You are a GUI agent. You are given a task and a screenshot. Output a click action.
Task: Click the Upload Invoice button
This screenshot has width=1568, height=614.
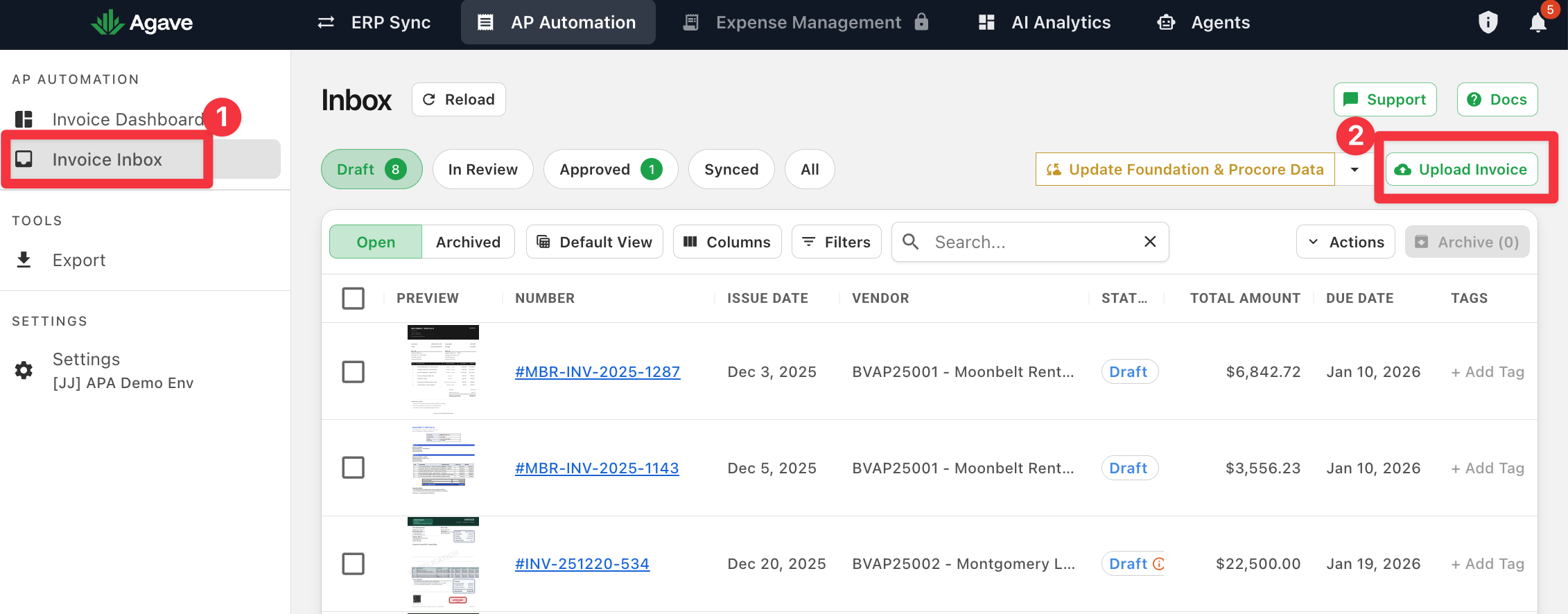coord(1461,169)
